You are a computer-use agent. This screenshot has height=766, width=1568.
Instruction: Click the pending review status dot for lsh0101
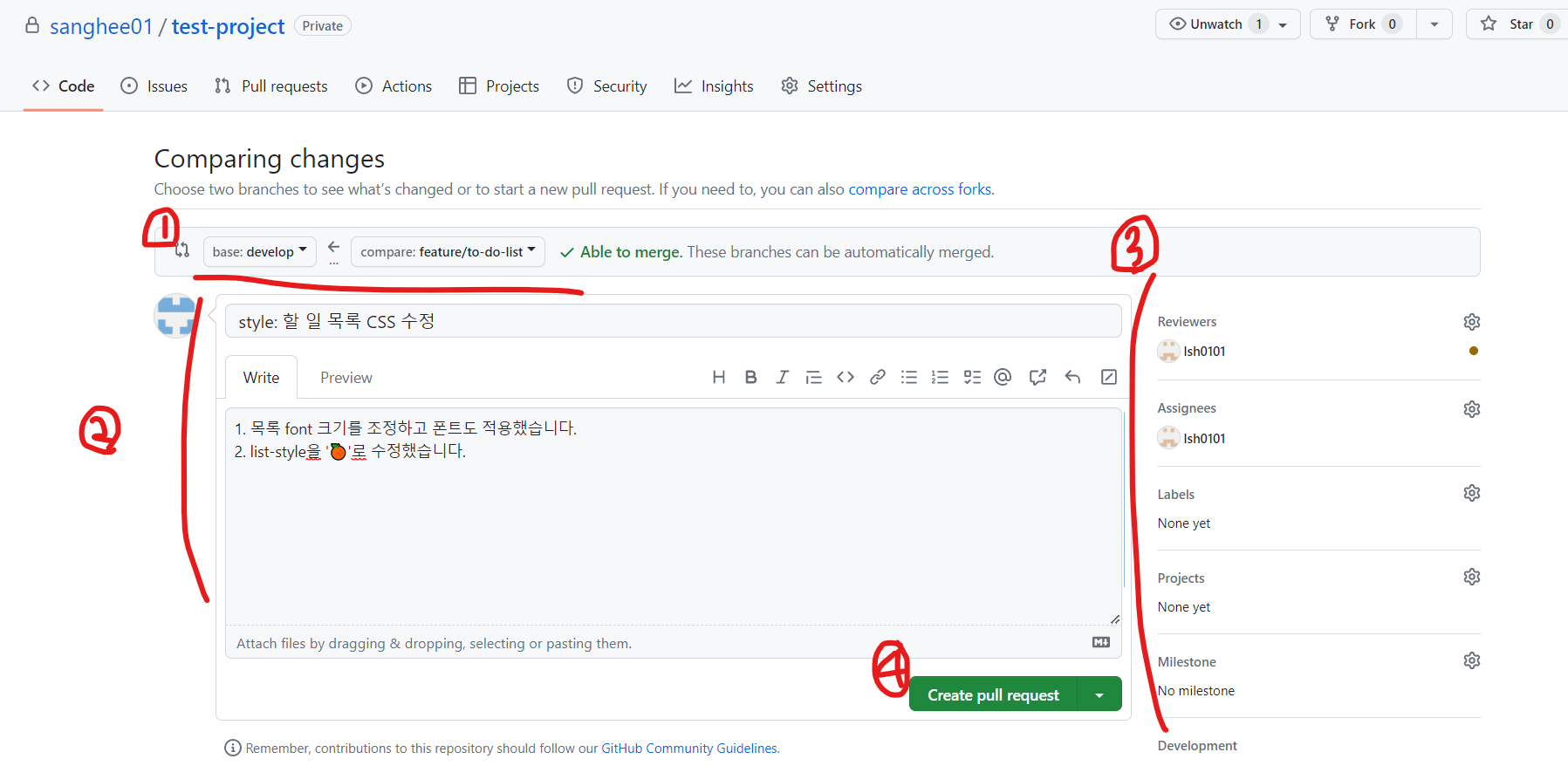(1473, 351)
